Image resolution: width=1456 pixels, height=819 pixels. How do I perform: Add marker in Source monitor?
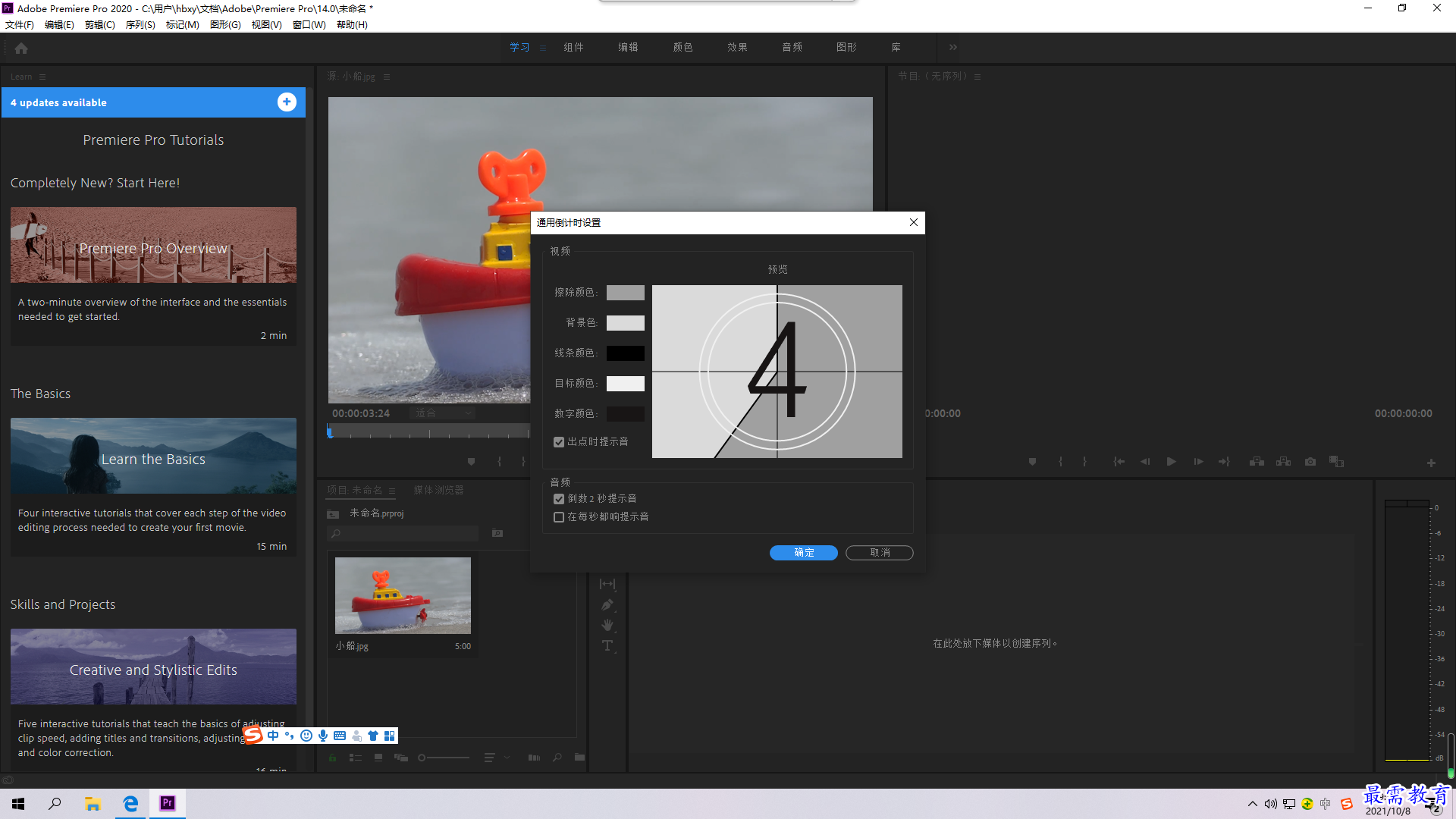pos(471,462)
